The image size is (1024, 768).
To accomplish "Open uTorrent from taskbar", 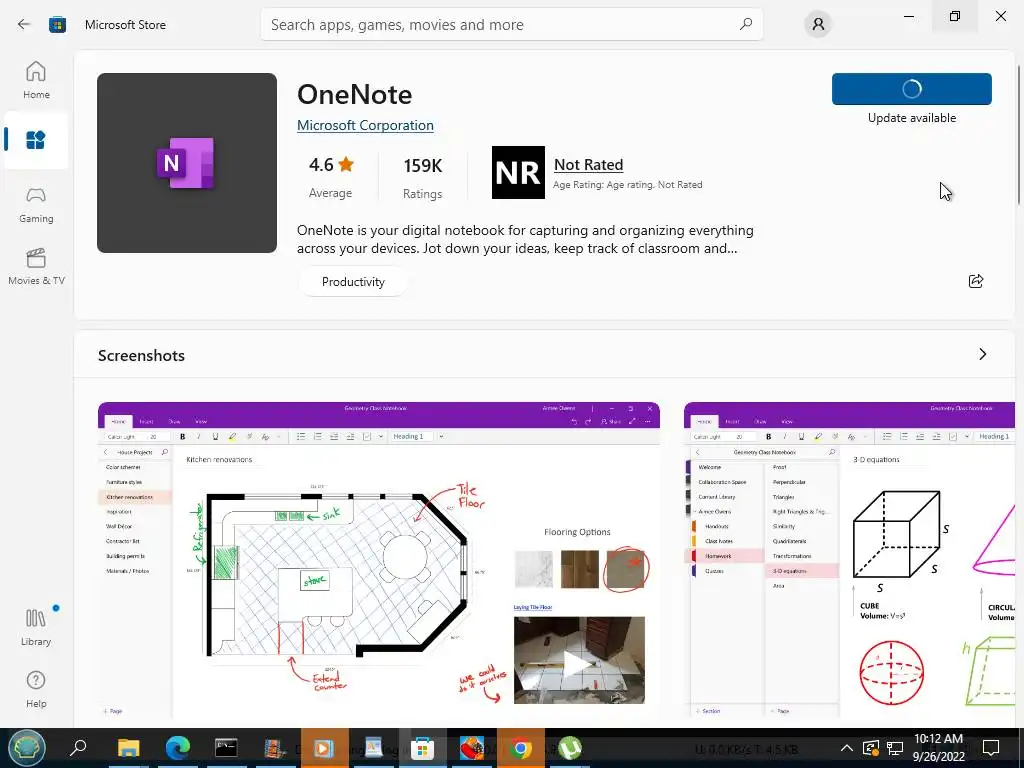I will 570,747.
